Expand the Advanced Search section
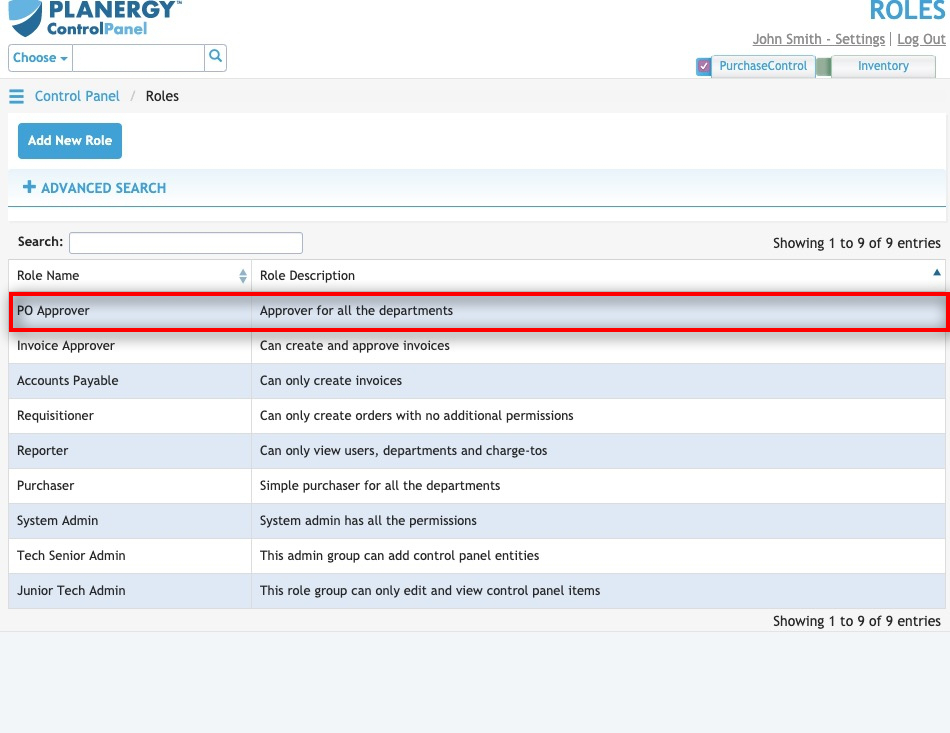Viewport: 950px width, 733px height. point(95,188)
